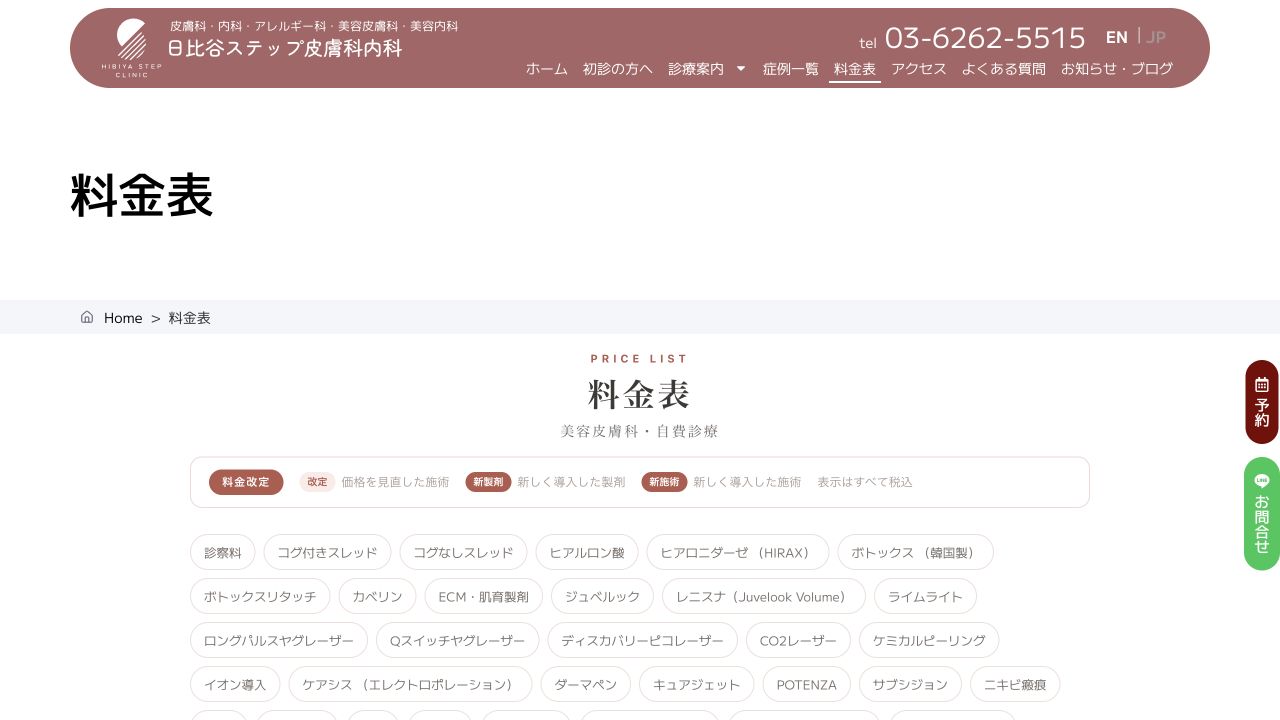Jump to ジュベルック category
1280x720 pixels.
602,596
